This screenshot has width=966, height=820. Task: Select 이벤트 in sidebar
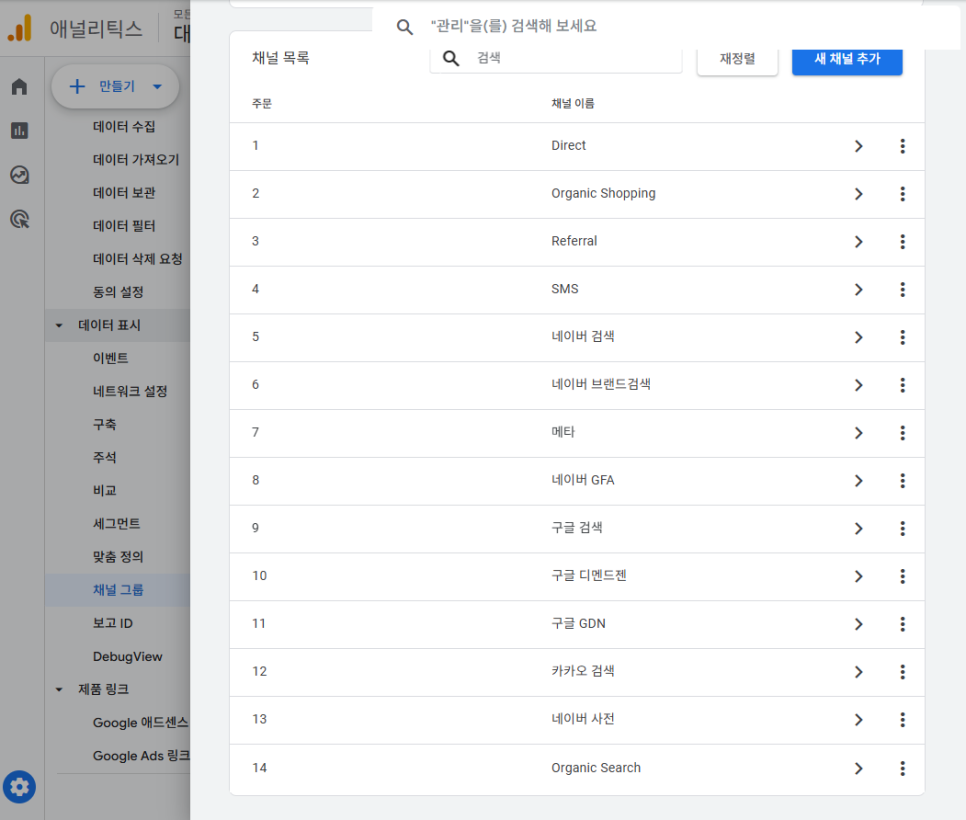click(x=110, y=358)
